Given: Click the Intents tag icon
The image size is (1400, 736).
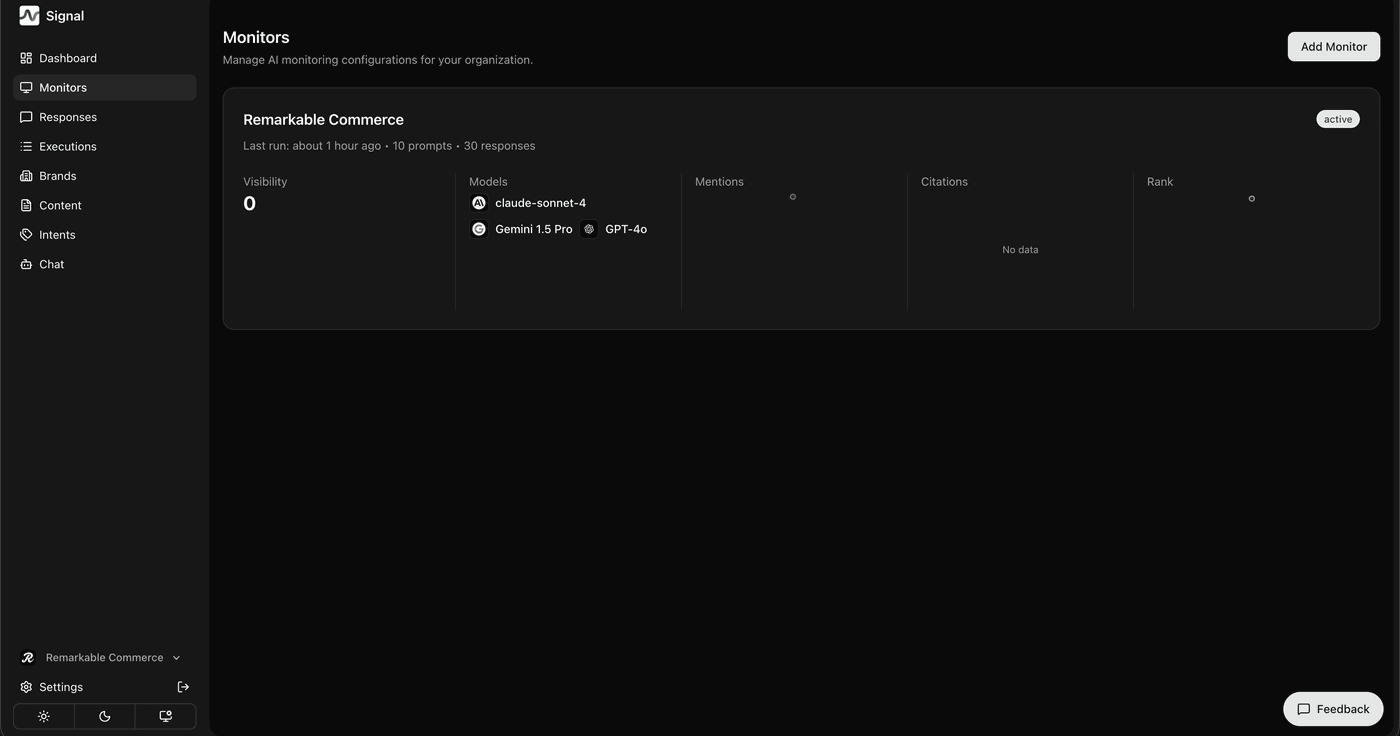Looking at the screenshot, I should coord(26,235).
